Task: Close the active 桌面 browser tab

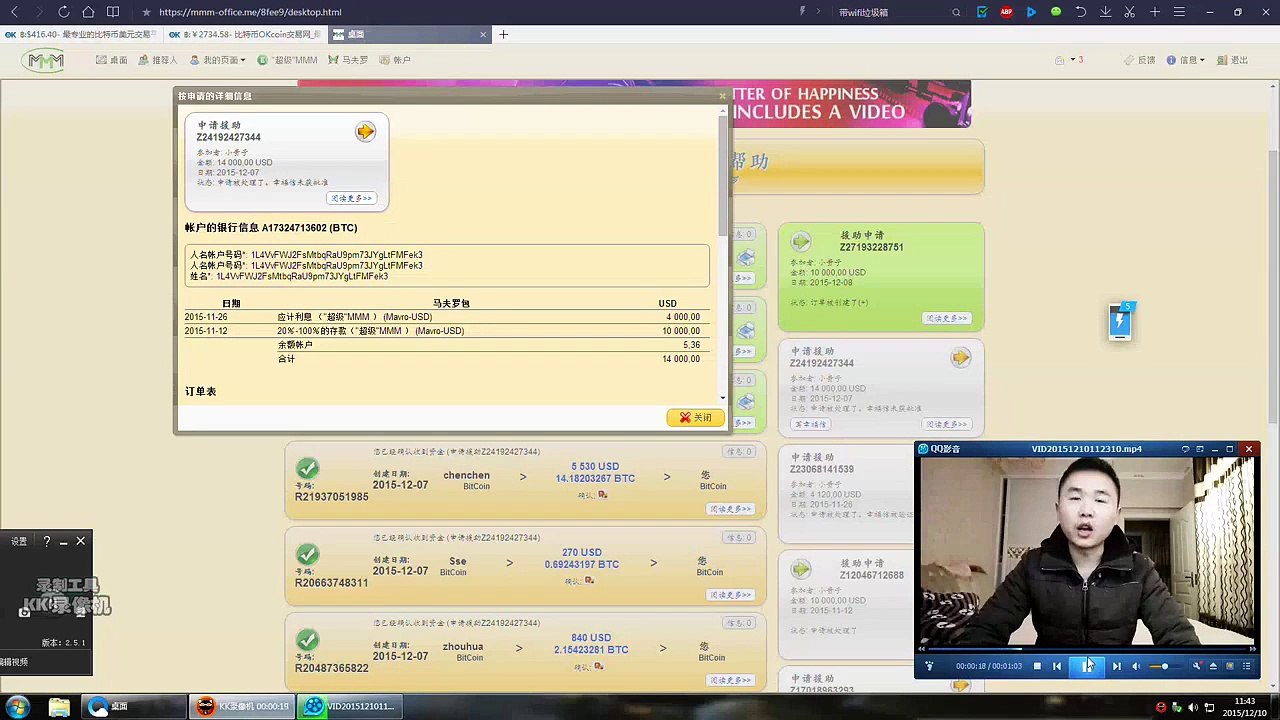Action: click(x=483, y=34)
